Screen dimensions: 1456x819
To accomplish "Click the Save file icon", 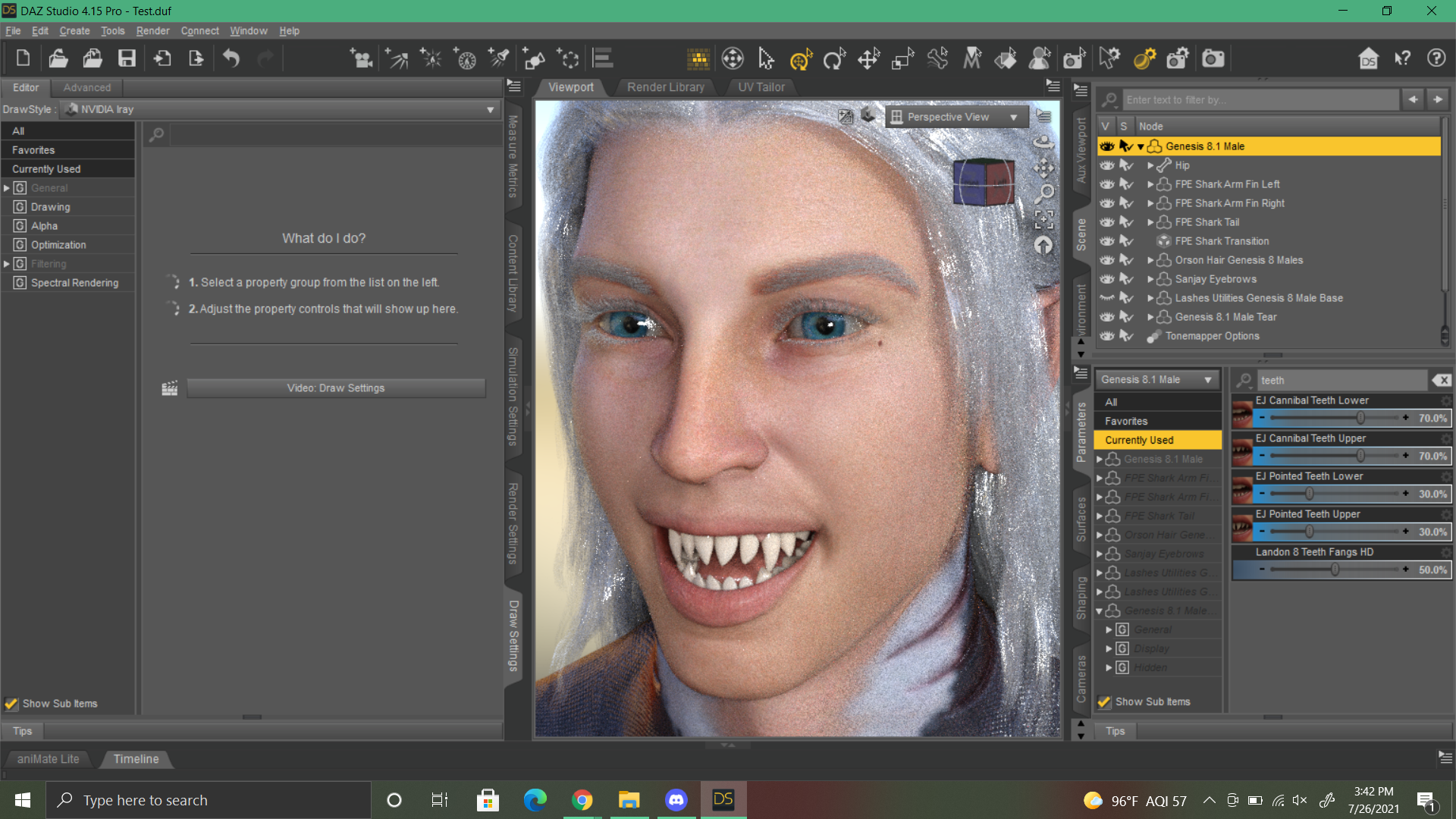I will pyautogui.click(x=127, y=58).
